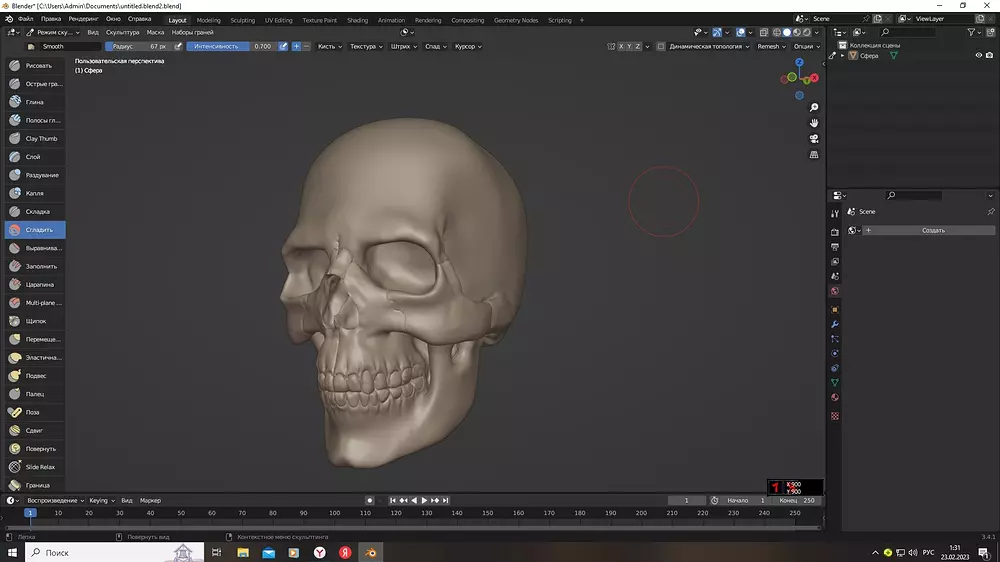Open the Remesh dropdown
Viewport: 1000px width, 562px height.
[771, 46]
